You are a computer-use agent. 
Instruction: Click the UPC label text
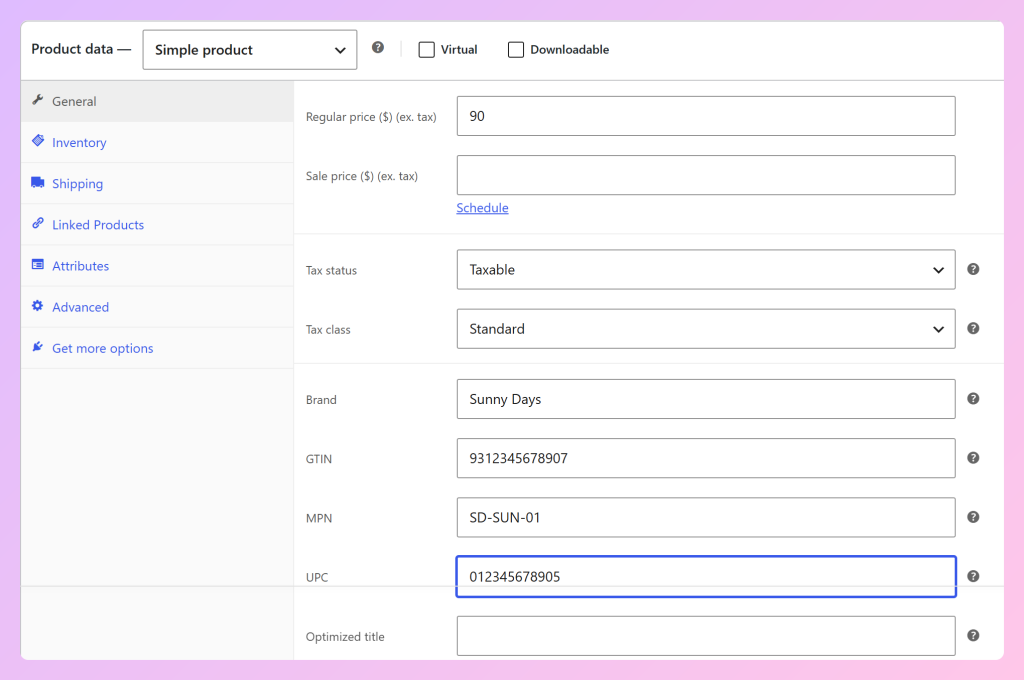click(317, 577)
